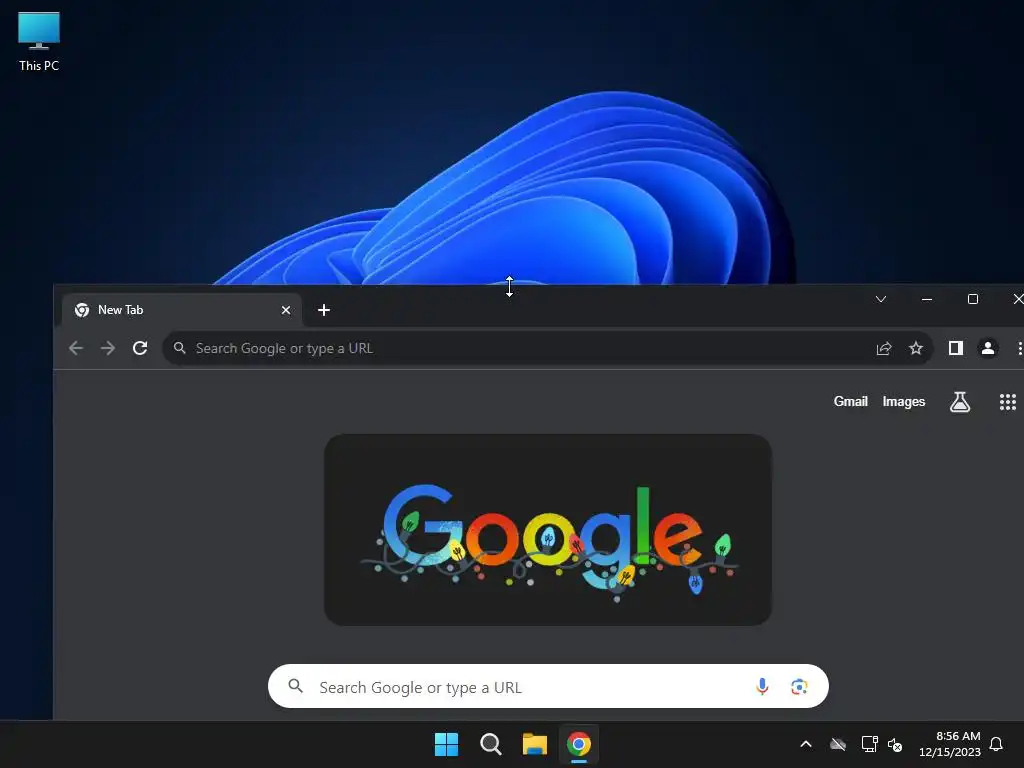Maximize the Chrome window
The height and width of the screenshot is (768, 1024).
[972, 299]
